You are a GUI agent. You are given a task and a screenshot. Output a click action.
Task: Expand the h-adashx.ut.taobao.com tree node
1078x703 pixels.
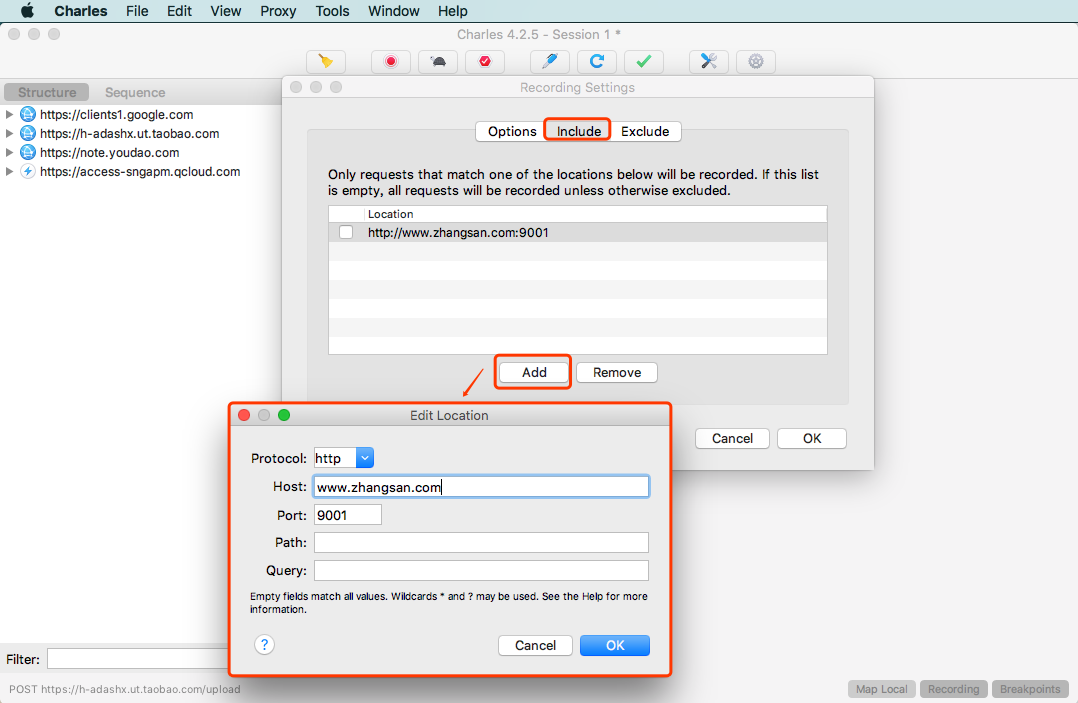point(10,133)
